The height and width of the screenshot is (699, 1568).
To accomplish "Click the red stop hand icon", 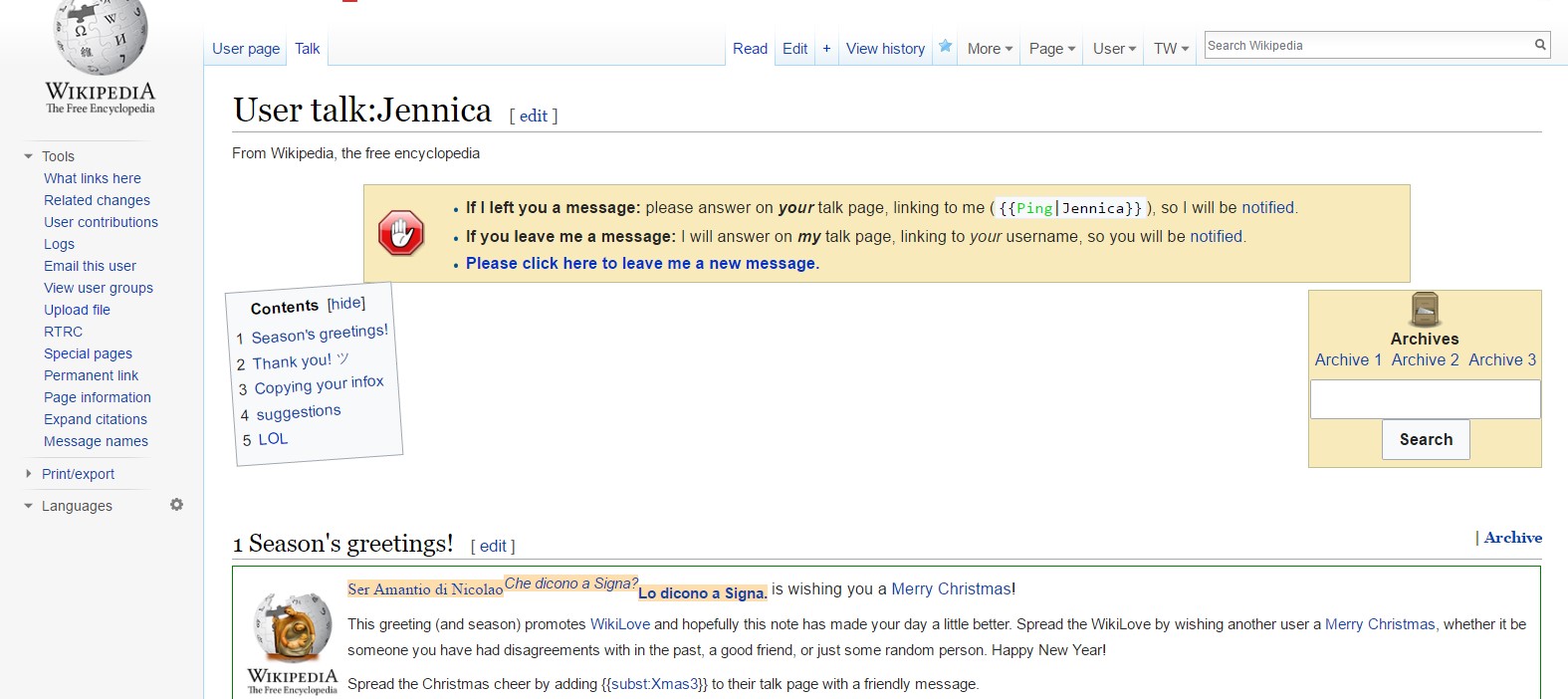I will (x=401, y=233).
